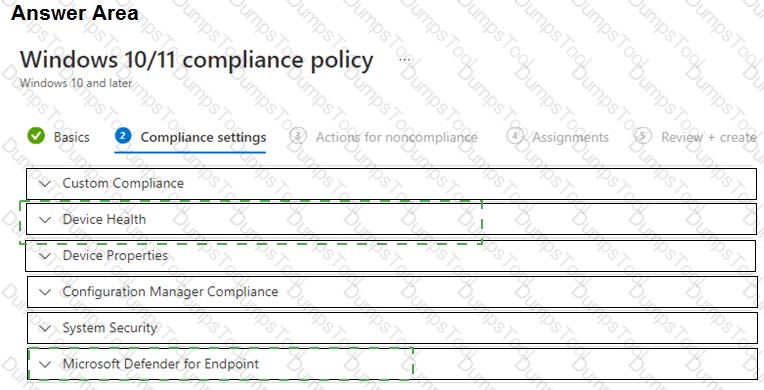Image resolution: width=764 pixels, height=390 pixels.
Task: Expand the Configuration Manager Compliance chevron
Action: point(45,292)
